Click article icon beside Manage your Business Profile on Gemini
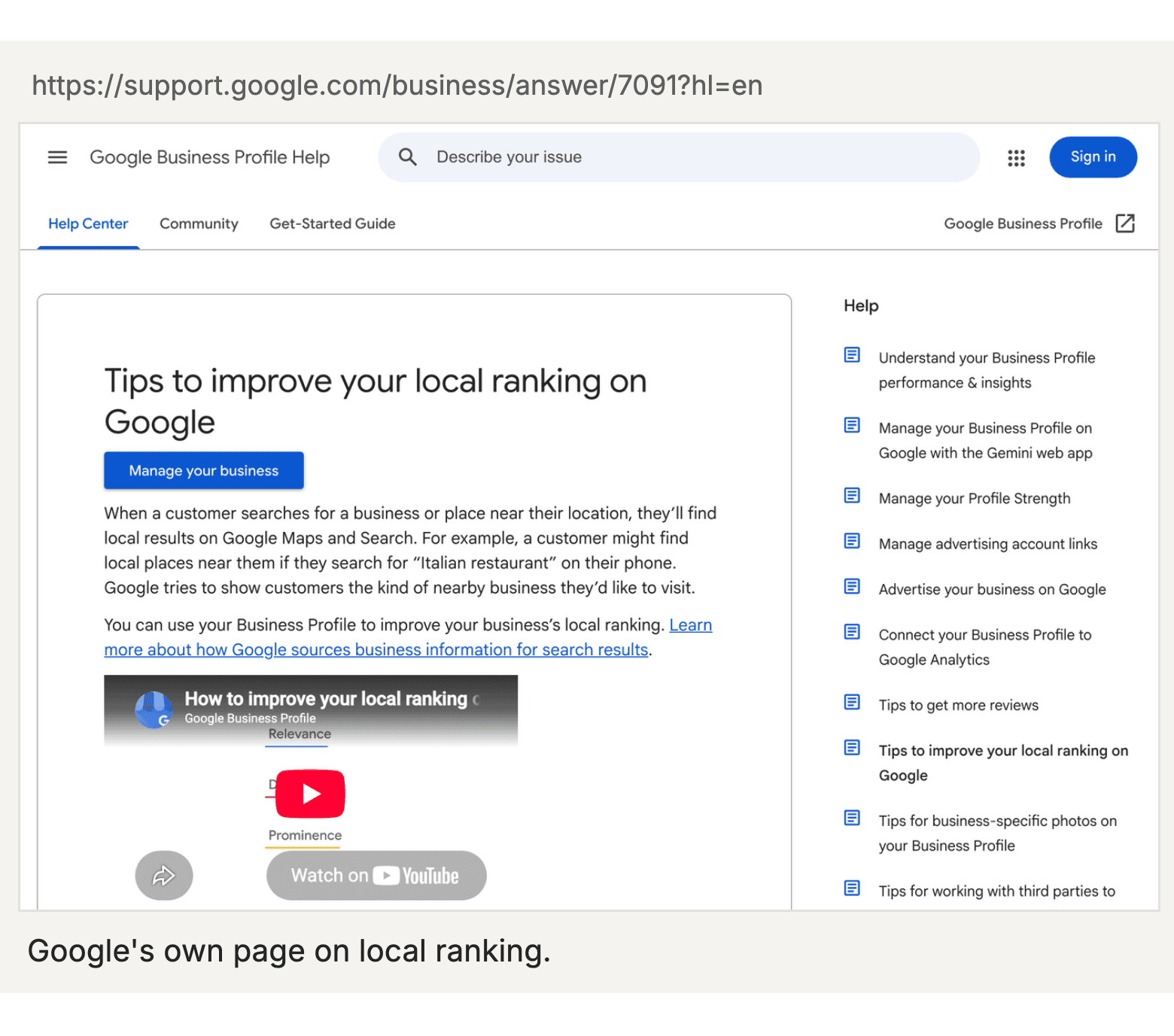Image resolution: width=1174 pixels, height=1036 pixels. click(852, 425)
